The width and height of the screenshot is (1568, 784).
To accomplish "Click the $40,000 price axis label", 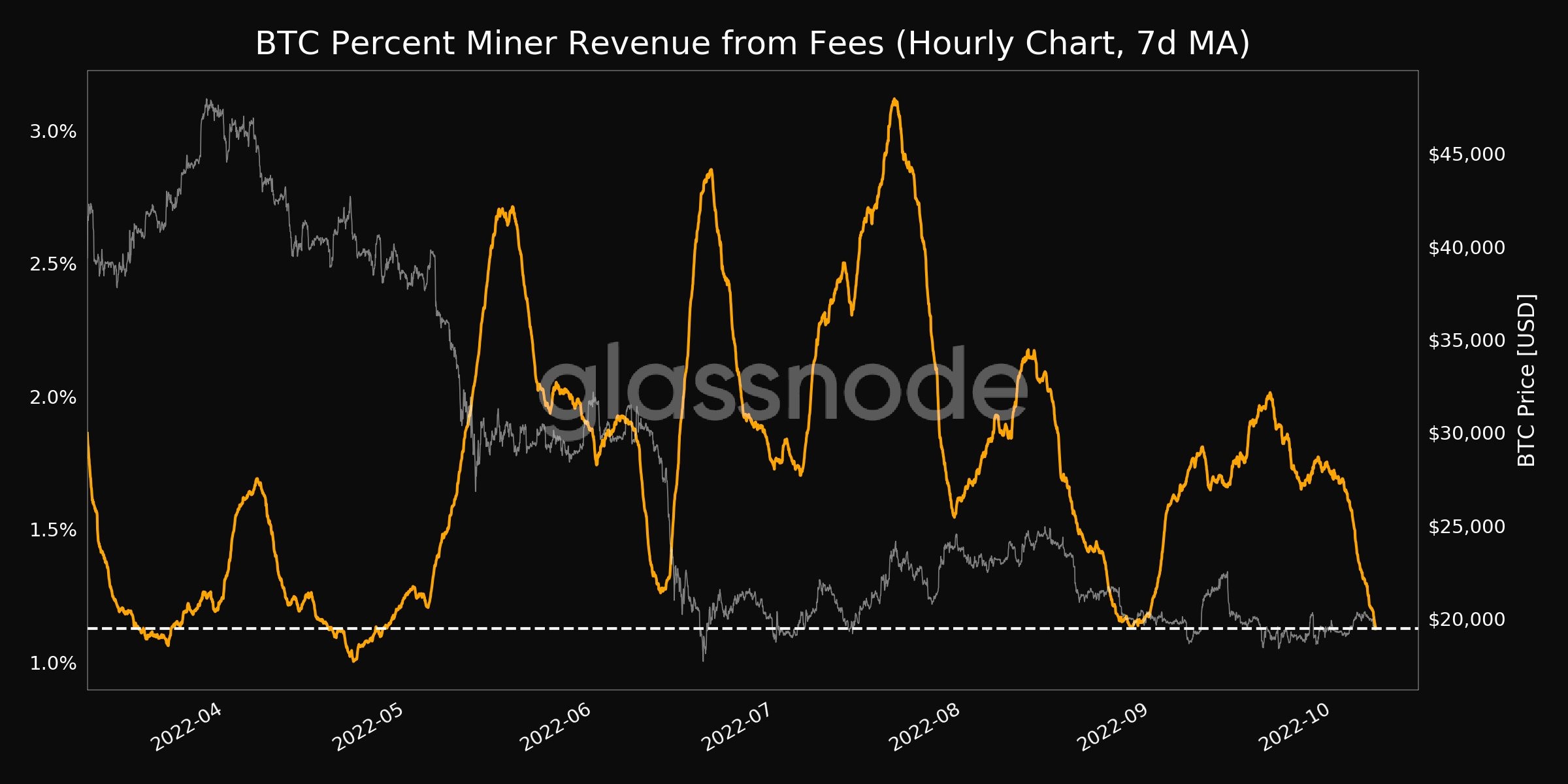I will click(x=1467, y=248).
